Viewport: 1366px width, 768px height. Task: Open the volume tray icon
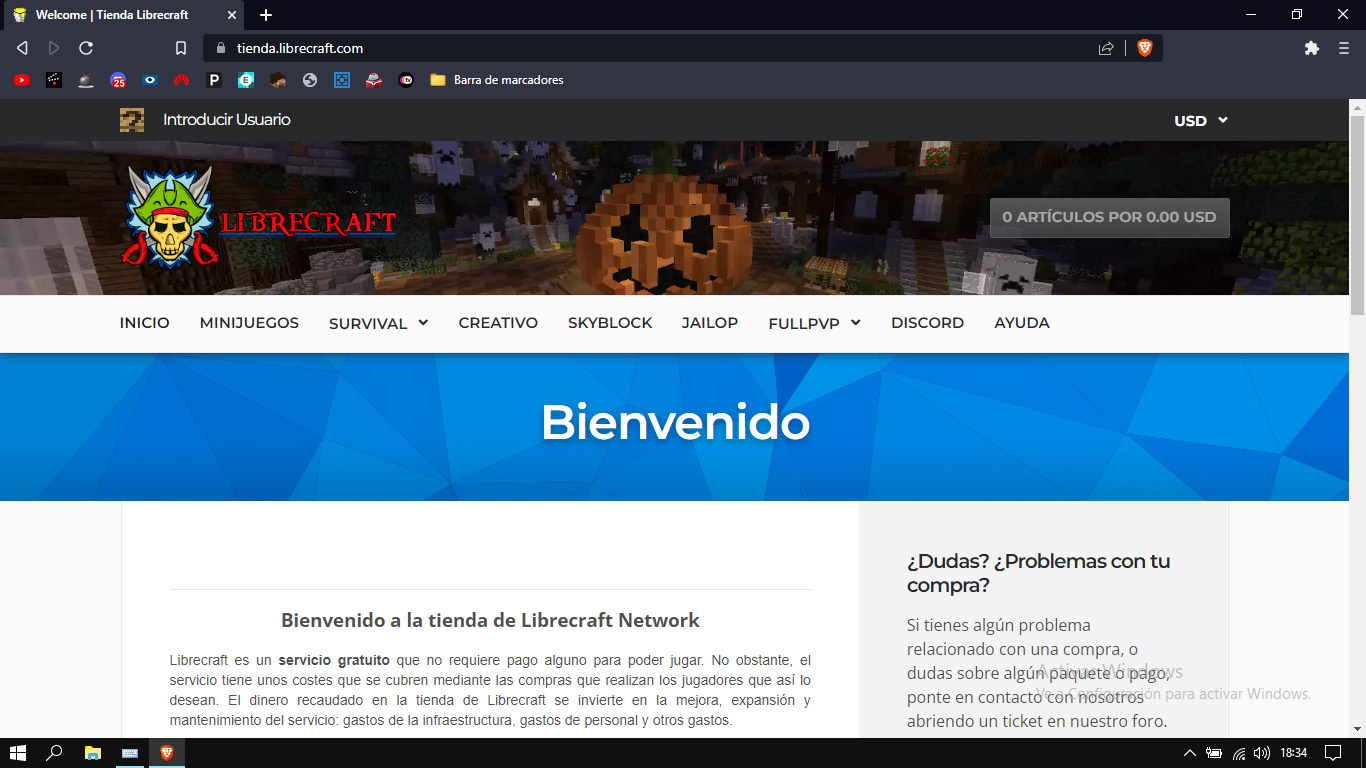1262,753
